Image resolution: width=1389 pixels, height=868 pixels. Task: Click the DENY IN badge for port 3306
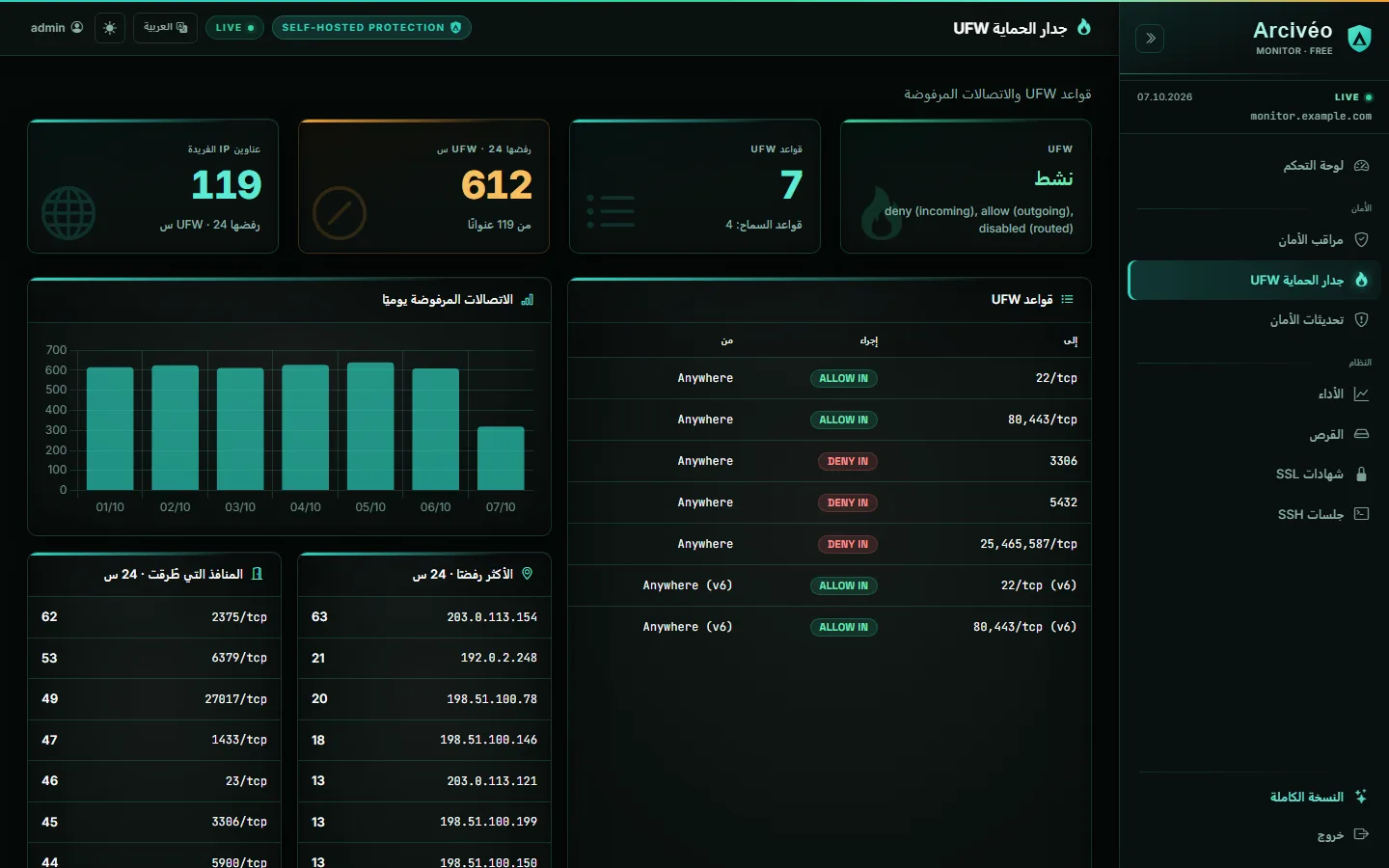click(x=848, y=461)
